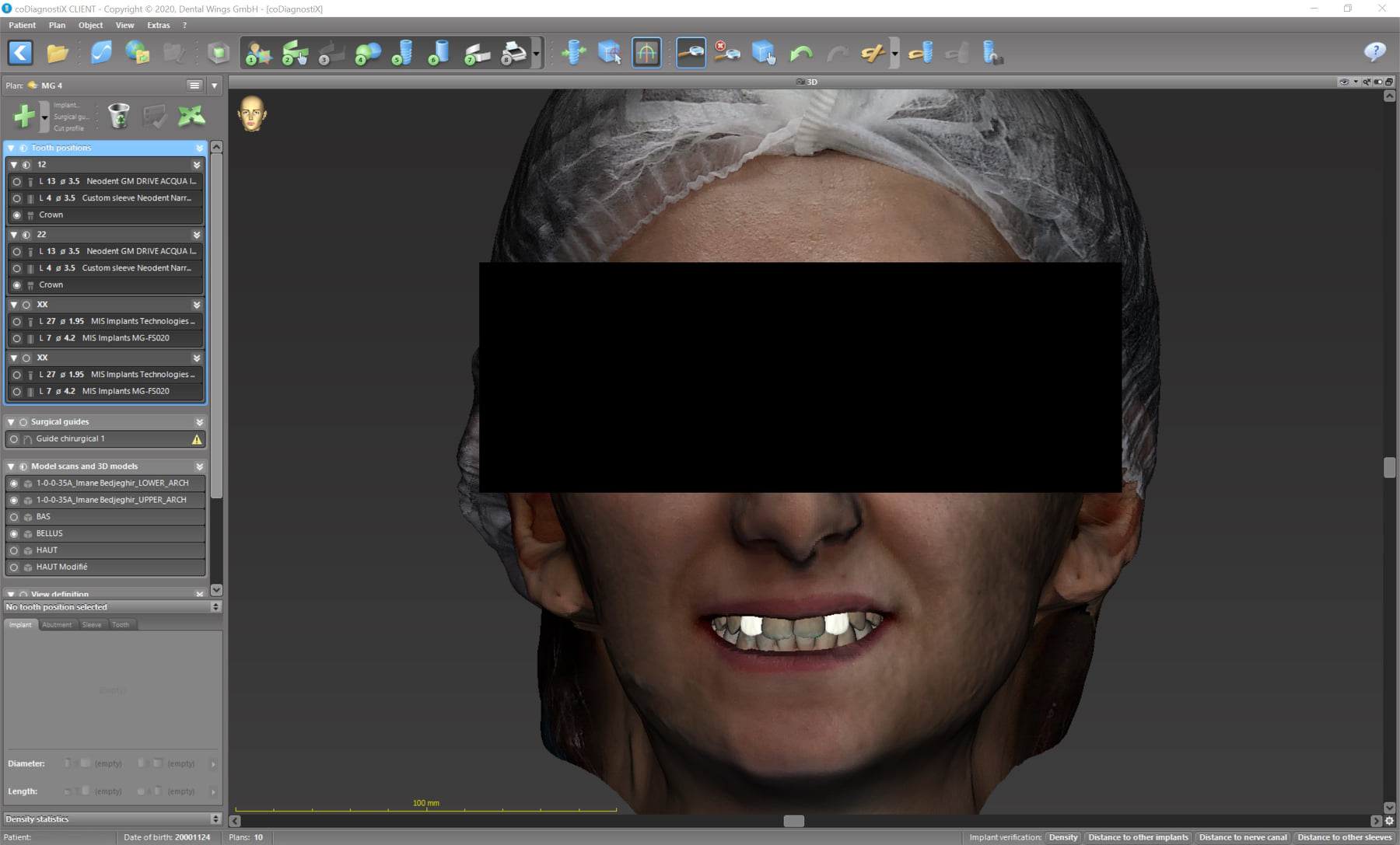Select radio for Crown under tooth 12
Image resolution: width=1400 pixels, height=845 pixels.
(16, 215)
